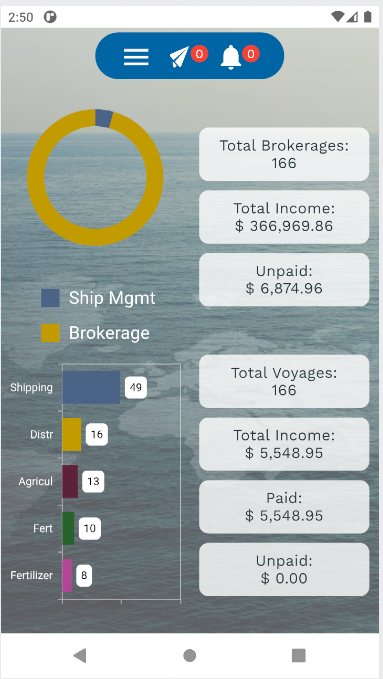Open the Unpaid $0.00 card
Image resolution: width=383 pixels, height=679 pixels.
(x=284, y=569)
